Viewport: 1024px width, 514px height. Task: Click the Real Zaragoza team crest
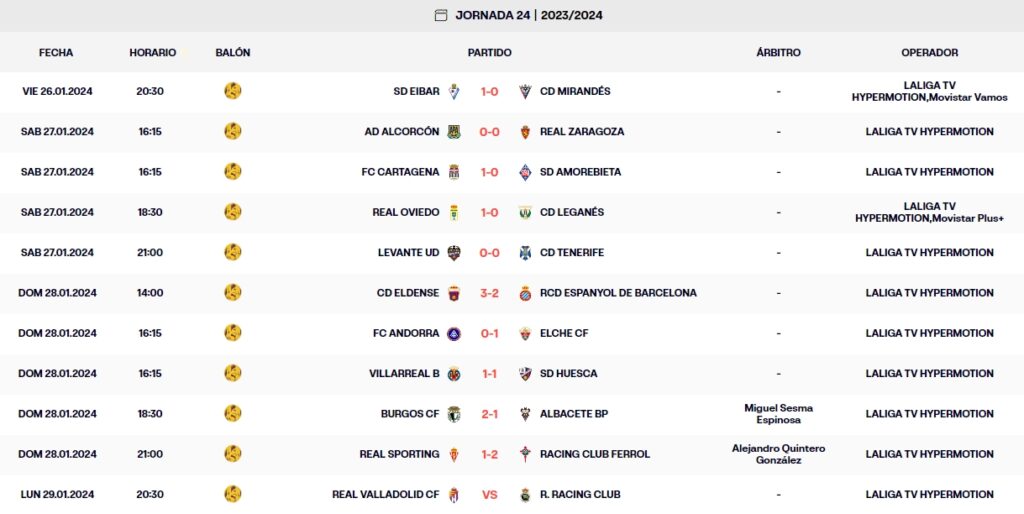pyautogui.click(x=525, y=132)
